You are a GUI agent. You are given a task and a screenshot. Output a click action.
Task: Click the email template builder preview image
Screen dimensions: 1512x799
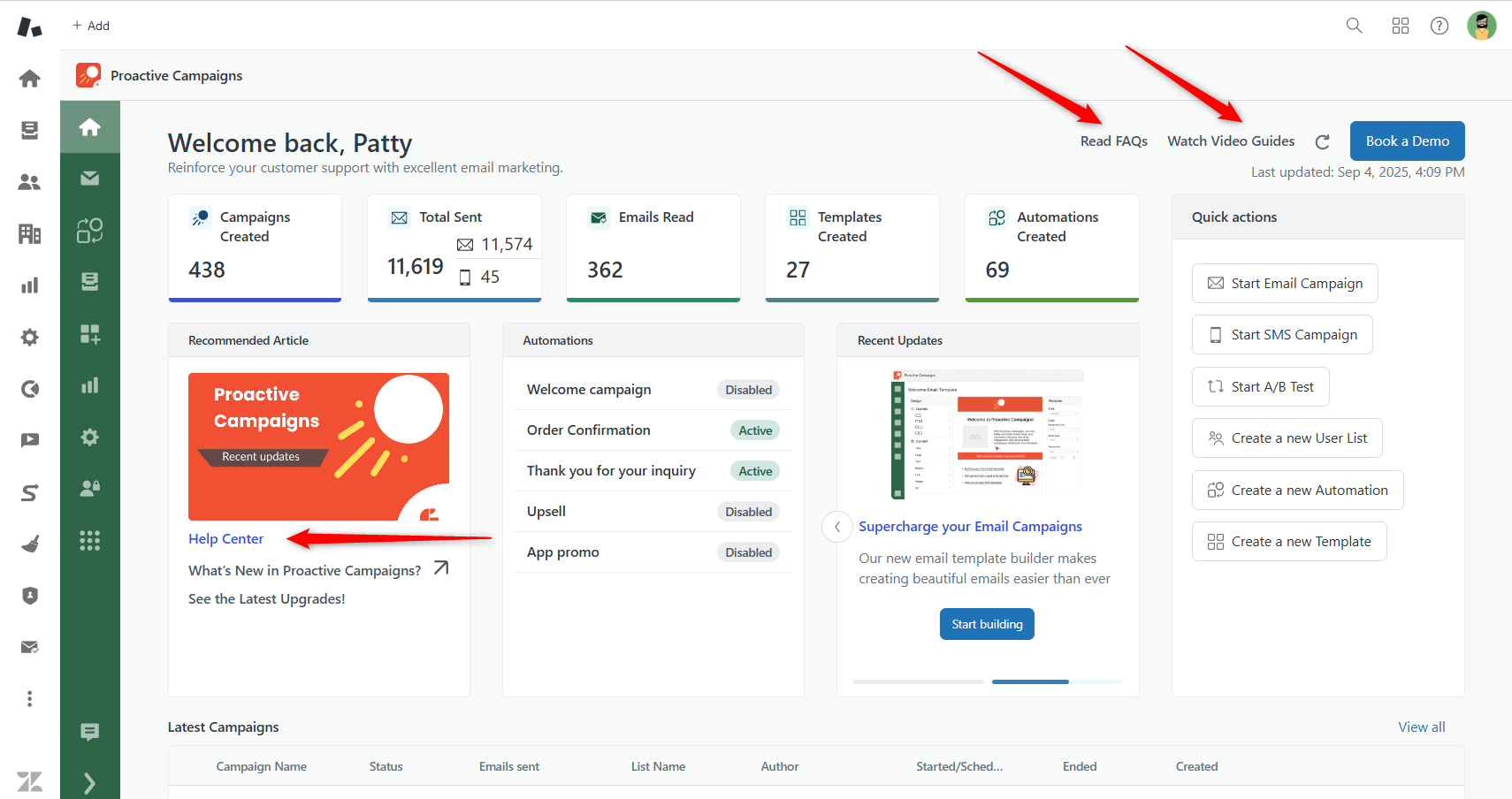tap(987, 435)
